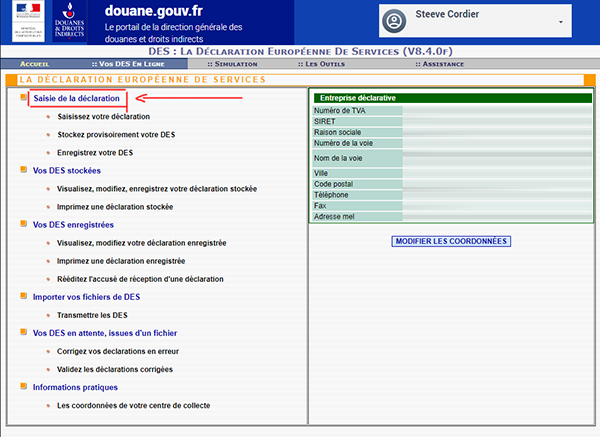Click the Raison sociale value field
This screenshot has width=600, height=437.
[497, 132]
